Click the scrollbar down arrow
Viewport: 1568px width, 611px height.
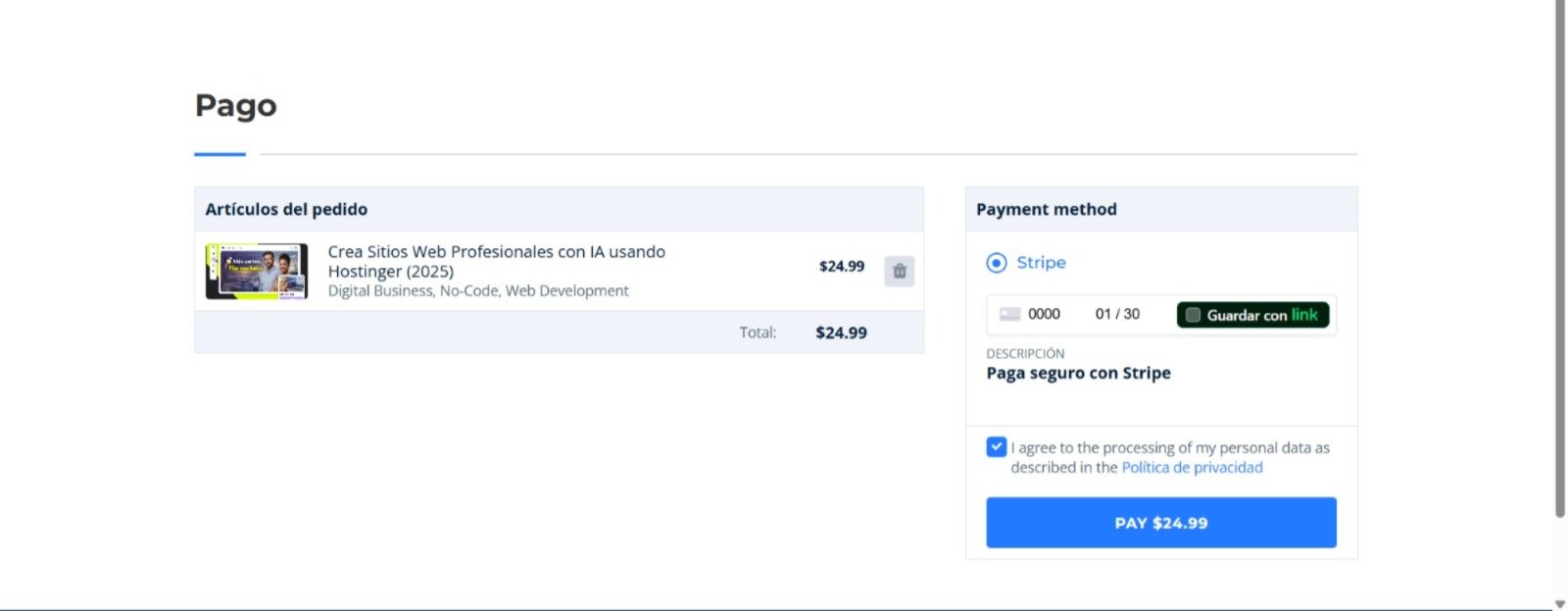point(1559,603)
